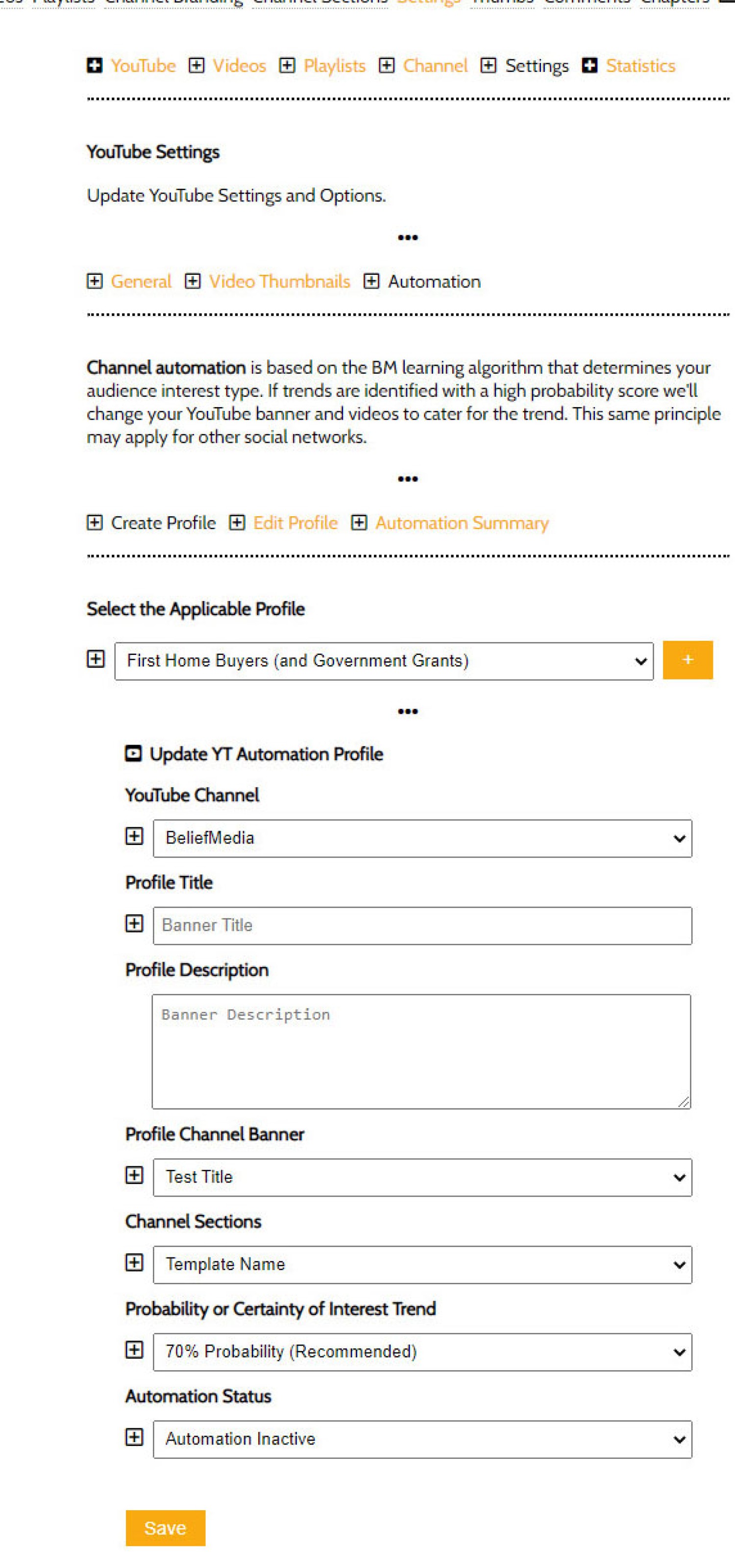Viewport: 735px width, 1568px height.
Task: Click plus icon beside Channel Sections dropdown
Action: [x=134, y=1262]
